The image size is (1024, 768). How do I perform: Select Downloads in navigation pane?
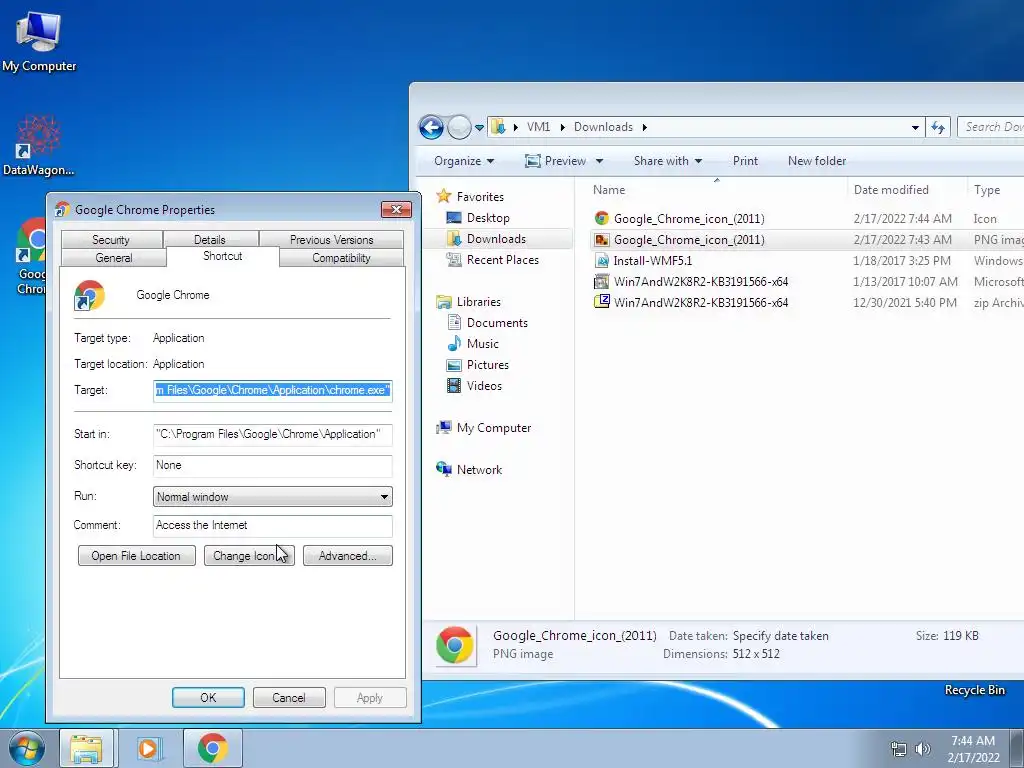coord(496,238)
